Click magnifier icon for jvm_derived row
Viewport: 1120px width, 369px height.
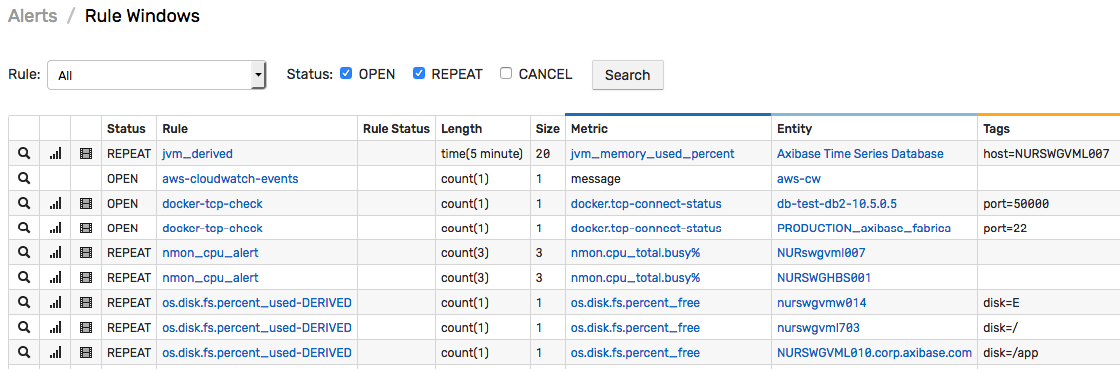click(x=24, y=153)
